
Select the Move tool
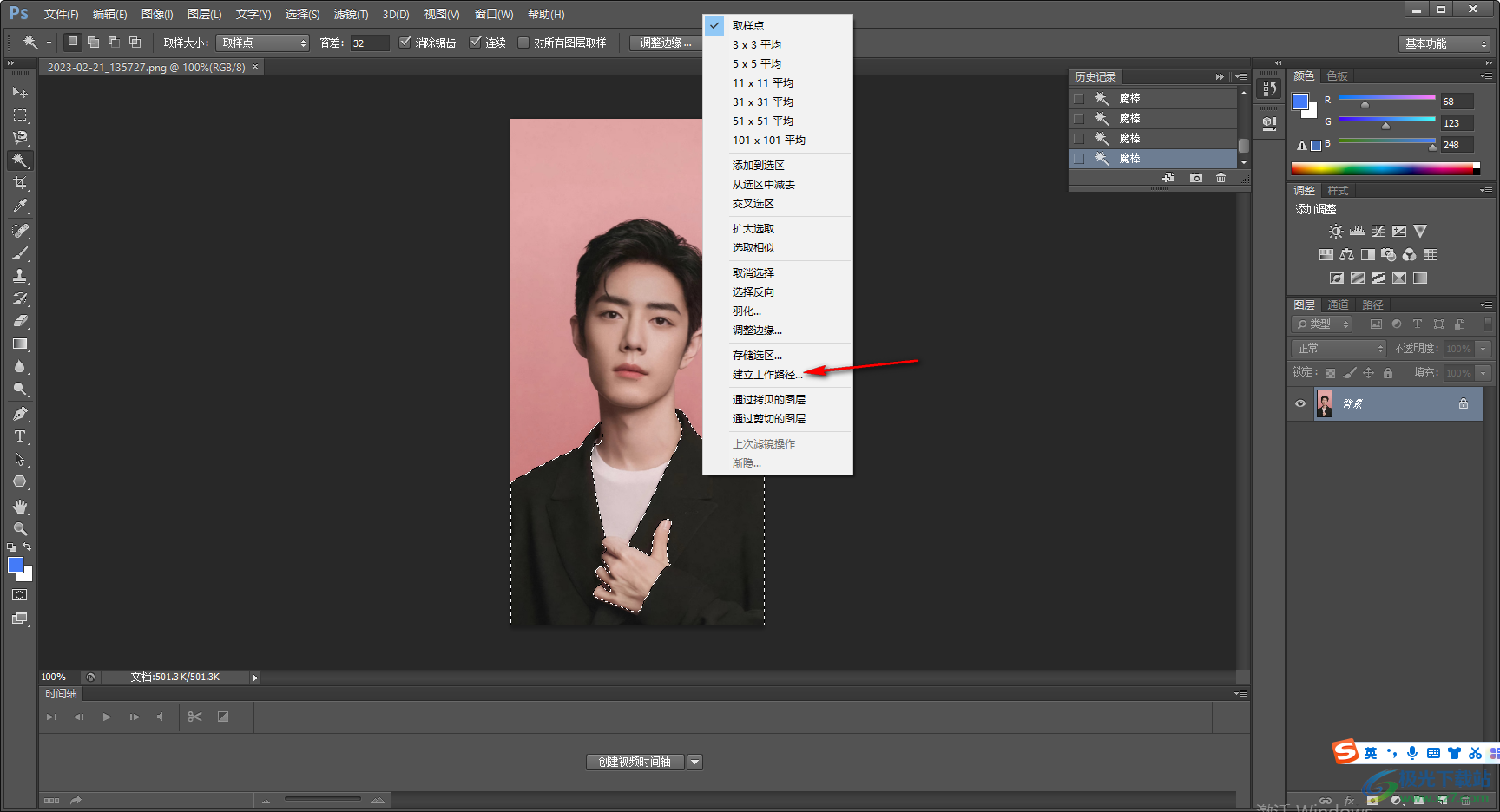coord(20,92)
